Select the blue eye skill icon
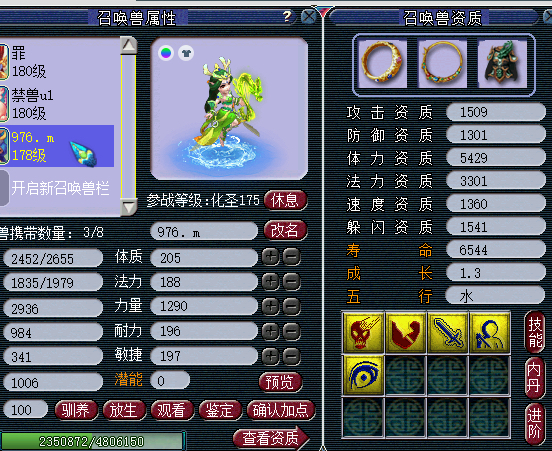The width and height of the screenshot is (552, 451). [x=363, y=375]
